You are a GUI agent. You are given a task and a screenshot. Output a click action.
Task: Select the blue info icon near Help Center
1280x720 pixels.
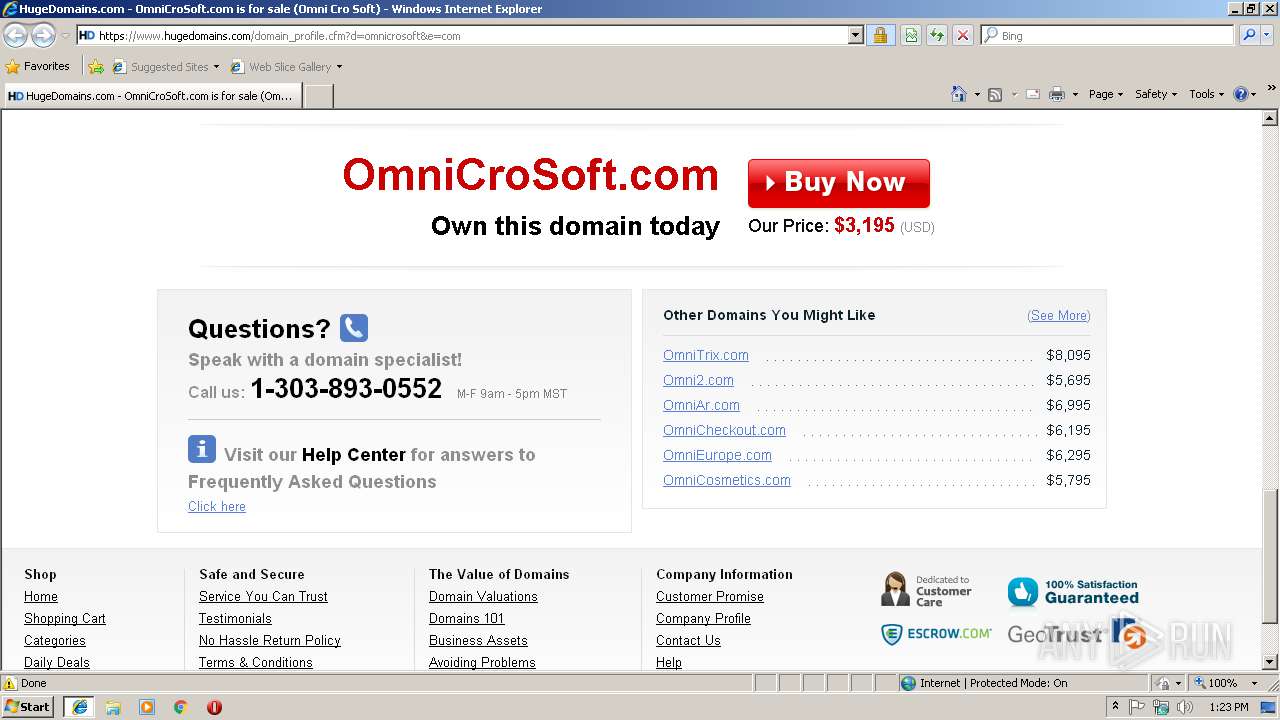pos(202,449)
